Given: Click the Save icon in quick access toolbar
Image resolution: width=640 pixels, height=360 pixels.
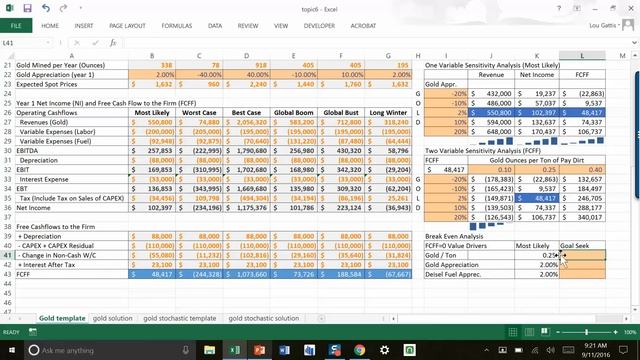Looking at the screenshot, I should pyautogui.click(x=27, y=8).
